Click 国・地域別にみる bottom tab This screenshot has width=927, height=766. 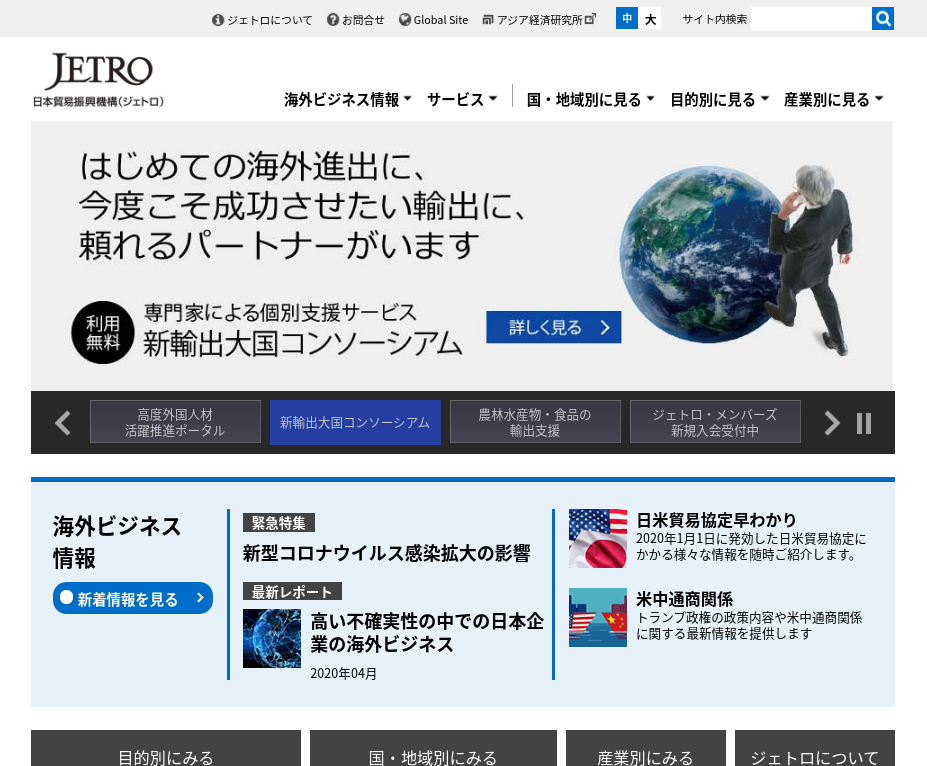[x=433, y=748]
